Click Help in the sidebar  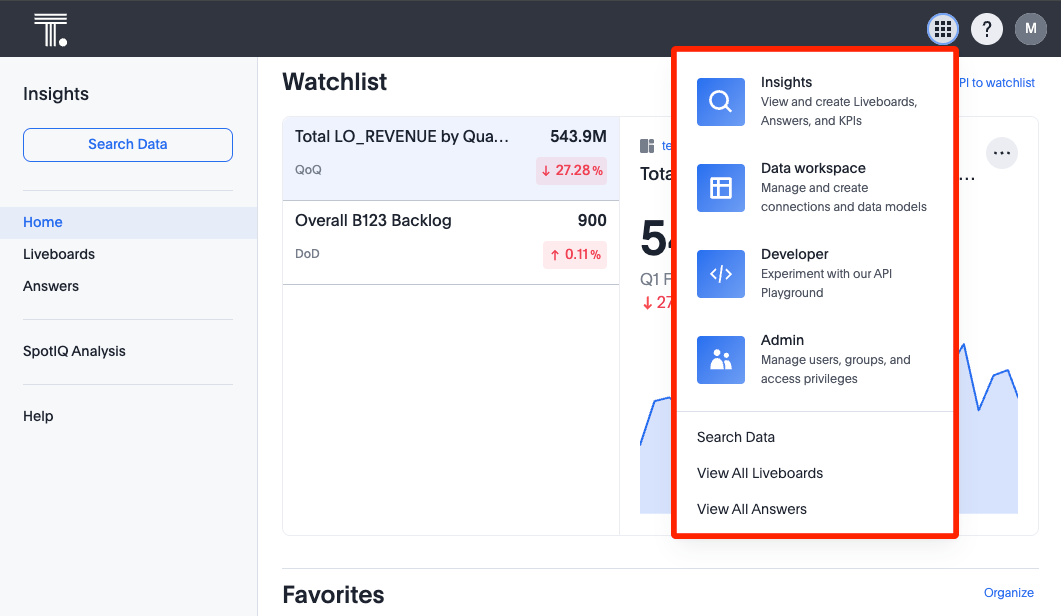(x=38, y=416)
